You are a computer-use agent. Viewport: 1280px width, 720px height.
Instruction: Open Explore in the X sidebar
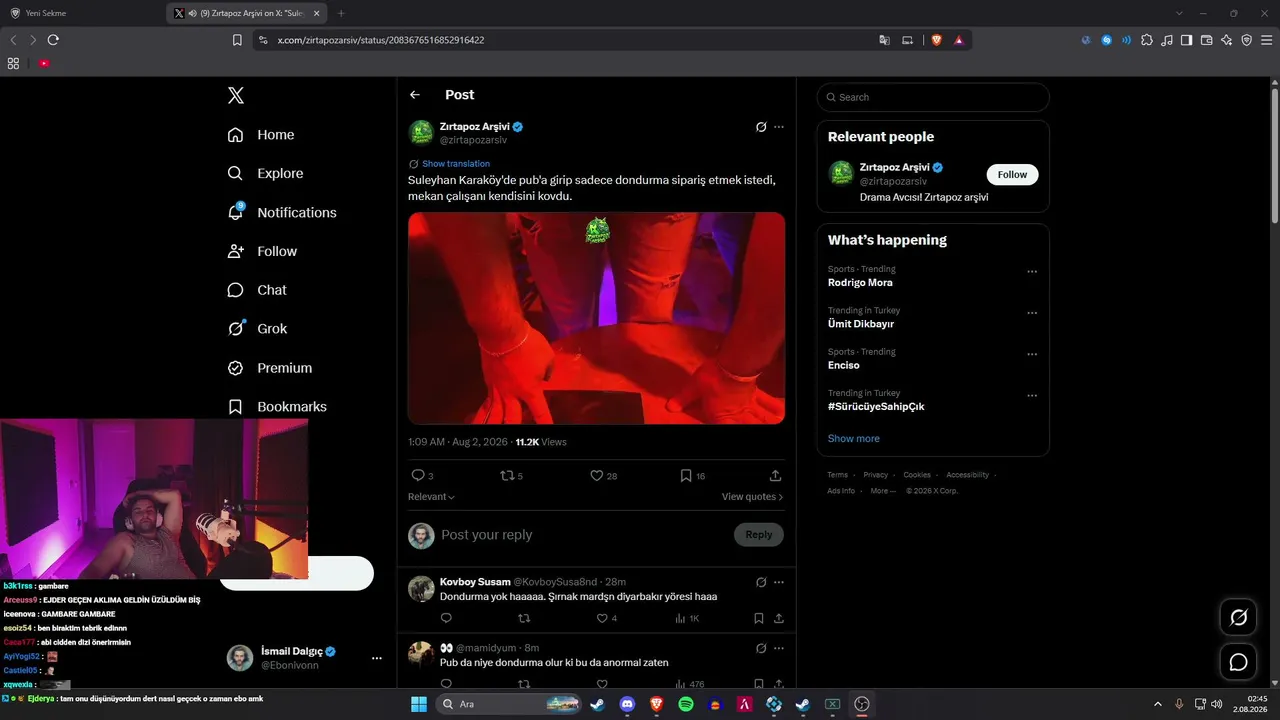[x=266, y=173]
